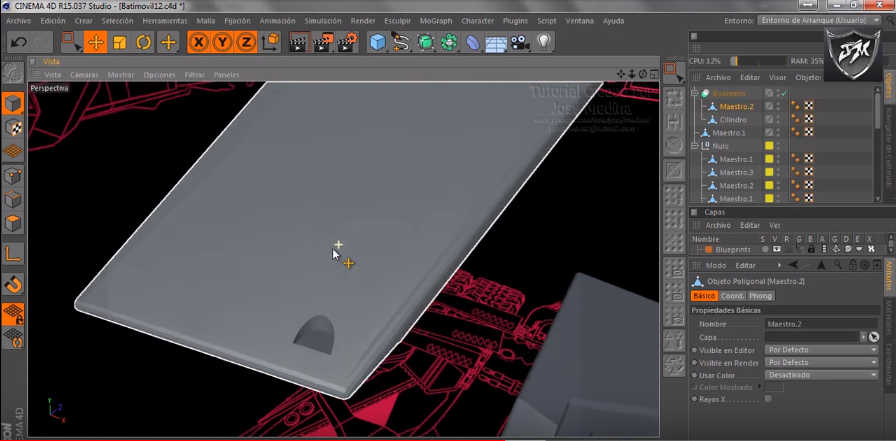The width and height of the screenshot is (896, 441).
Task: Click the Attributes search magnifier
Action: click(x=838, y=265)
